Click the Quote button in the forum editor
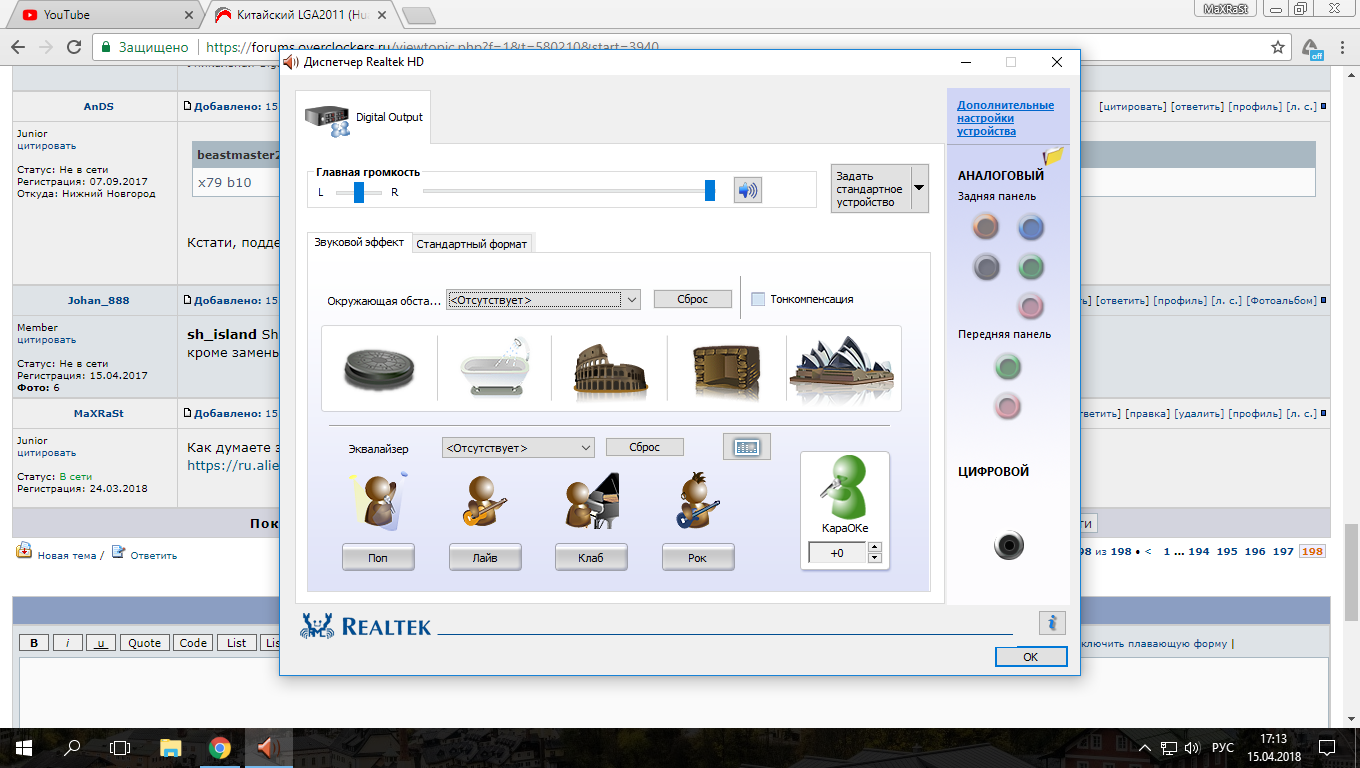The width and height of the screenshot is (1360, 768). (145, 643)
